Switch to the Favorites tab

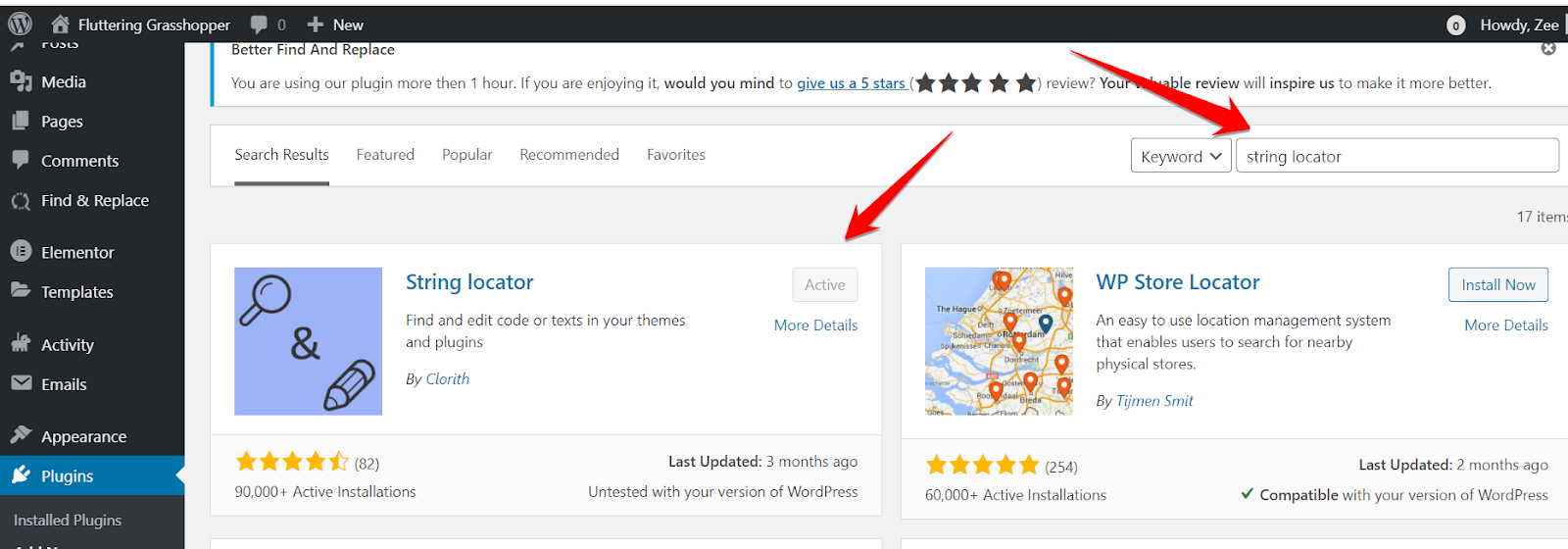point(676,155)
